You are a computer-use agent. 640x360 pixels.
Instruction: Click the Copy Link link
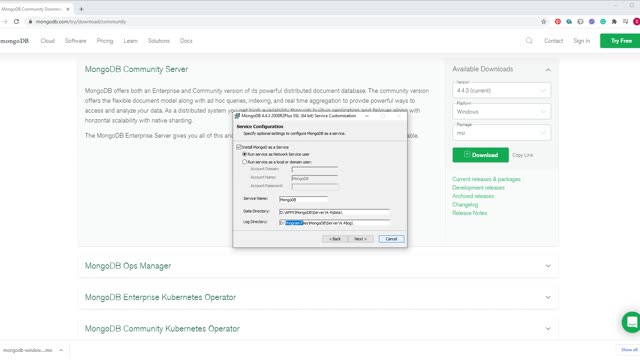(523, 156)
